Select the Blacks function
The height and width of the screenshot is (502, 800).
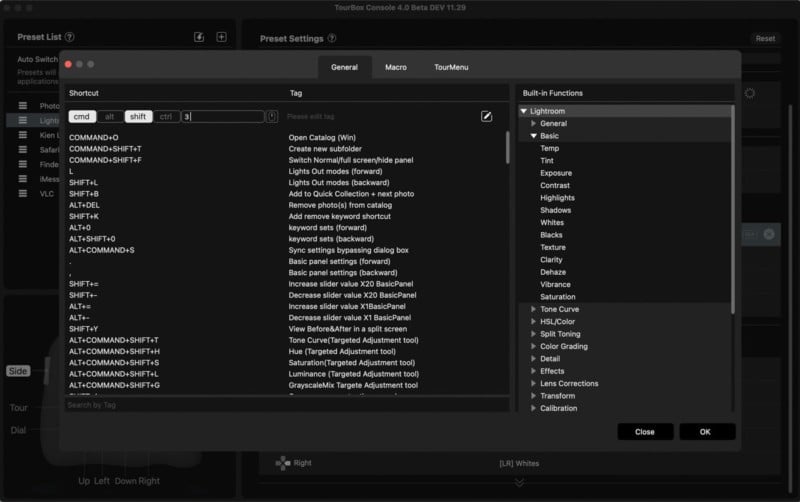tap(551, 235)
